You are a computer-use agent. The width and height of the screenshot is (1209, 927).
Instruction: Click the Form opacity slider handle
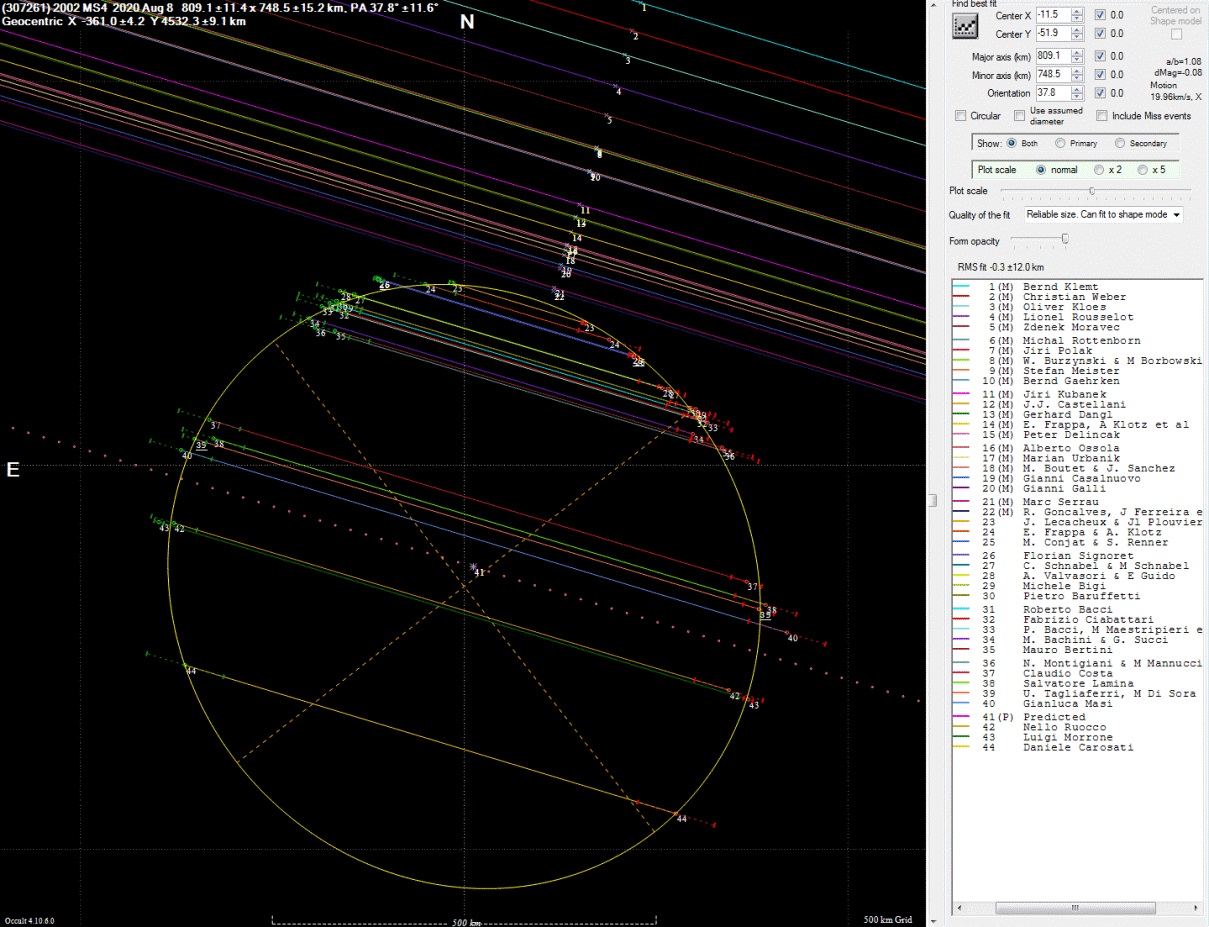tap(1065, 239)
